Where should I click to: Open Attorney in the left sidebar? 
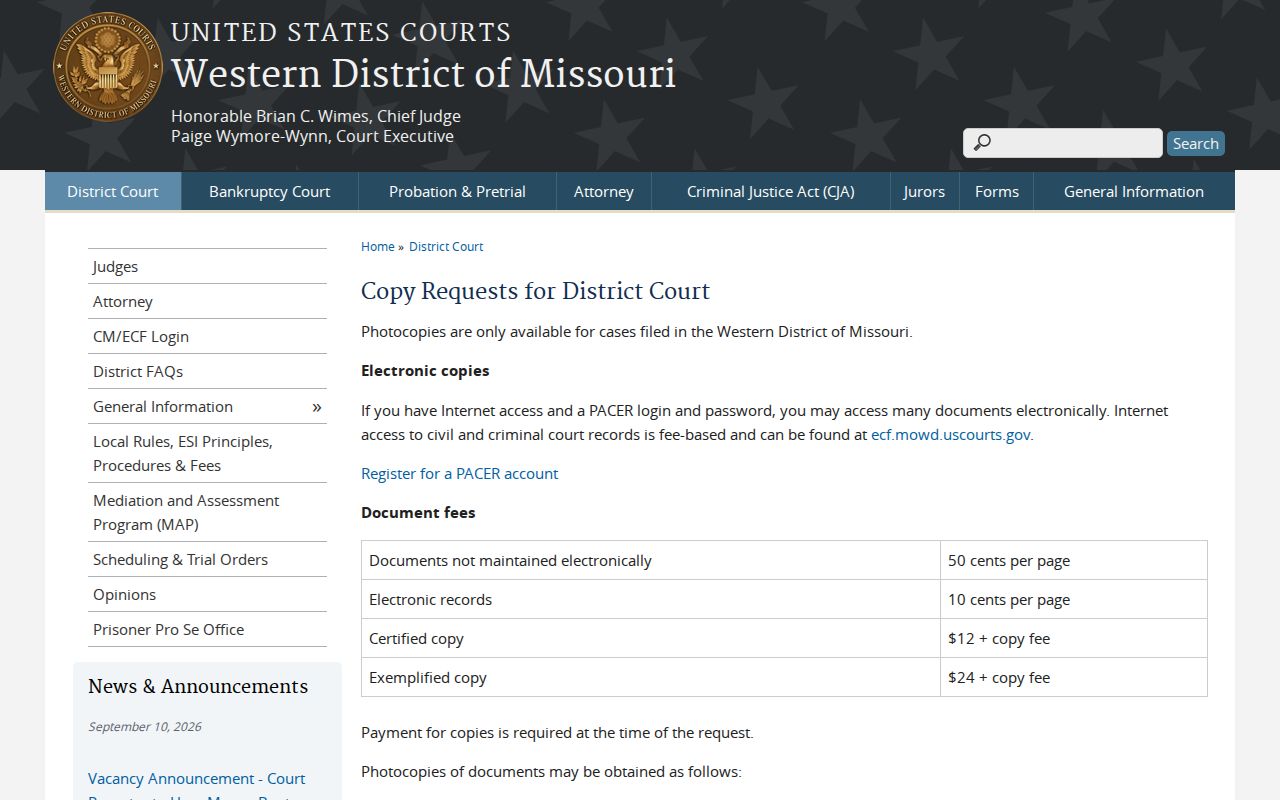[x=207, y=301]
